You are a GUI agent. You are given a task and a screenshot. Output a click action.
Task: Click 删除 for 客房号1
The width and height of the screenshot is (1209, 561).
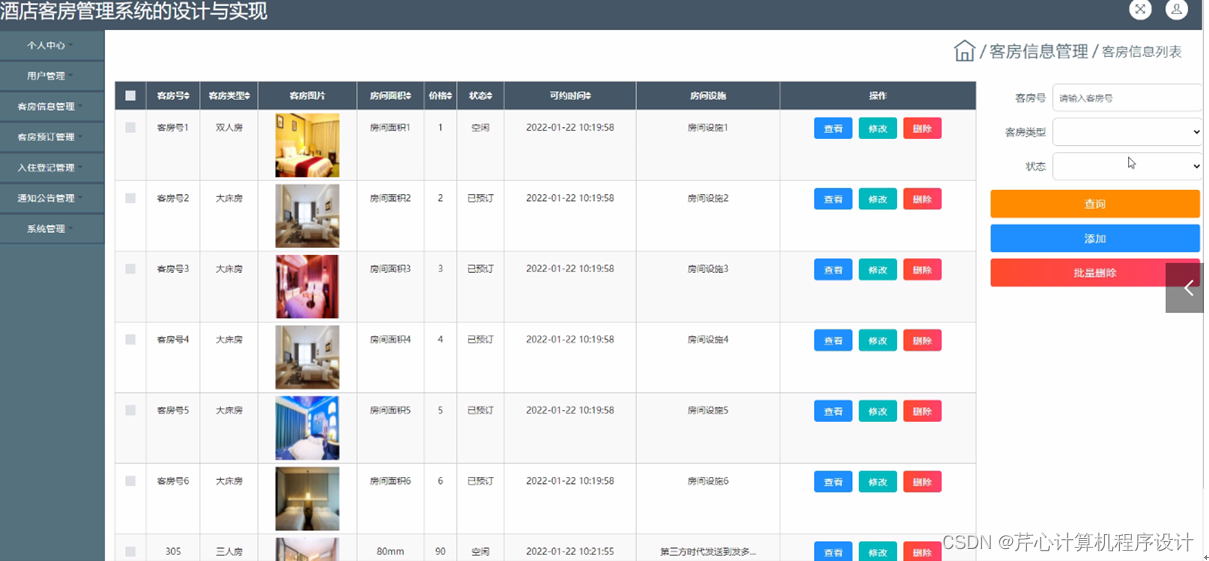click(x=922, y=128)
